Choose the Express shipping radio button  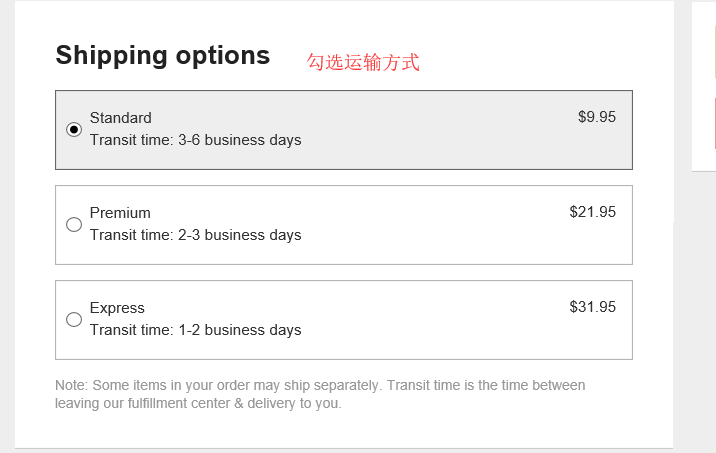click(74, 319)
